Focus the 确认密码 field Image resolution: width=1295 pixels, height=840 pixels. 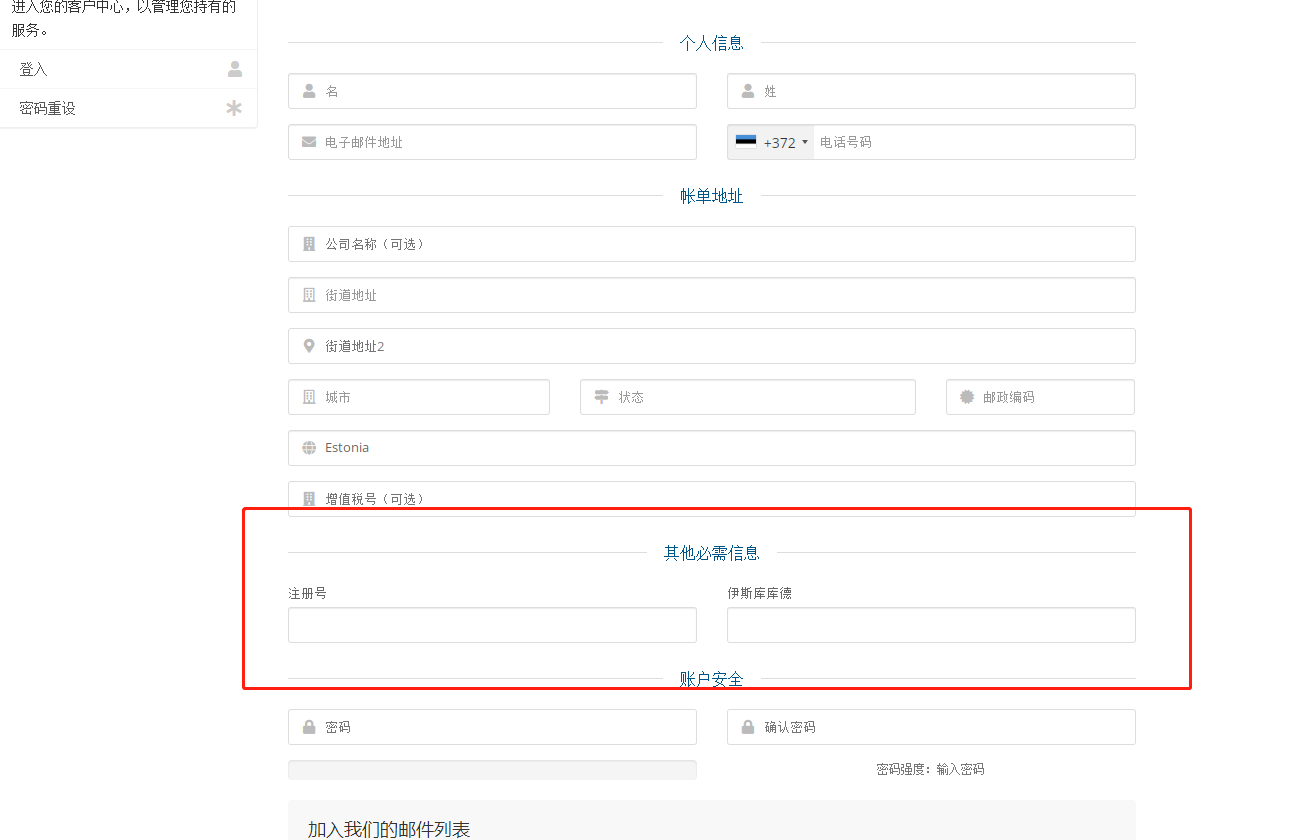tap(931, 727)
